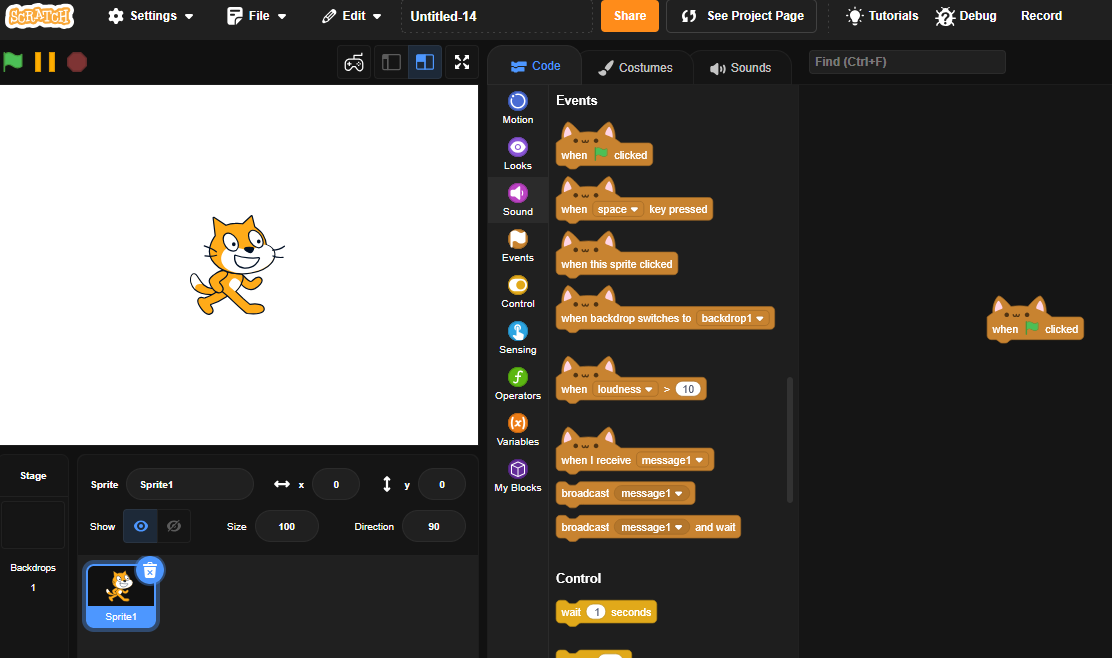Open the Variables block category

click(518, 430)
